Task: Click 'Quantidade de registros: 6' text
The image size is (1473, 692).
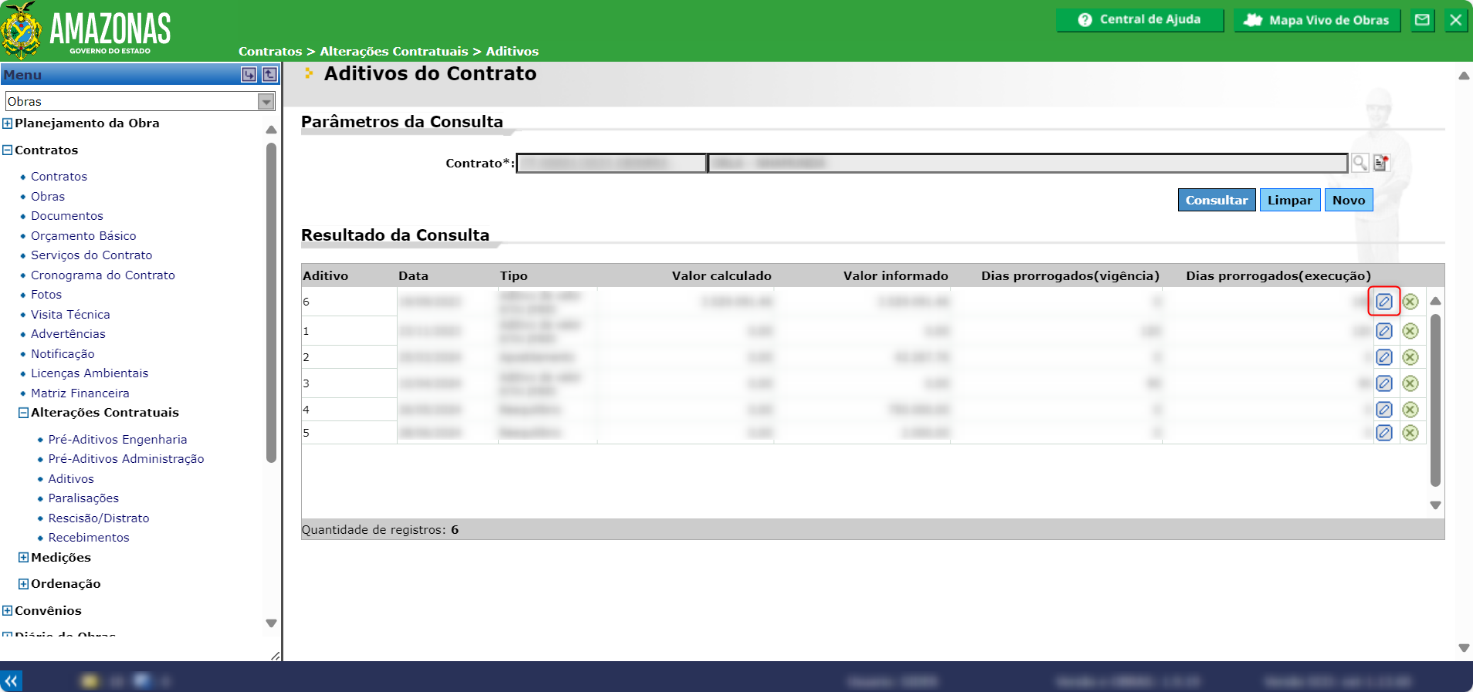Action: pos(380,530)
